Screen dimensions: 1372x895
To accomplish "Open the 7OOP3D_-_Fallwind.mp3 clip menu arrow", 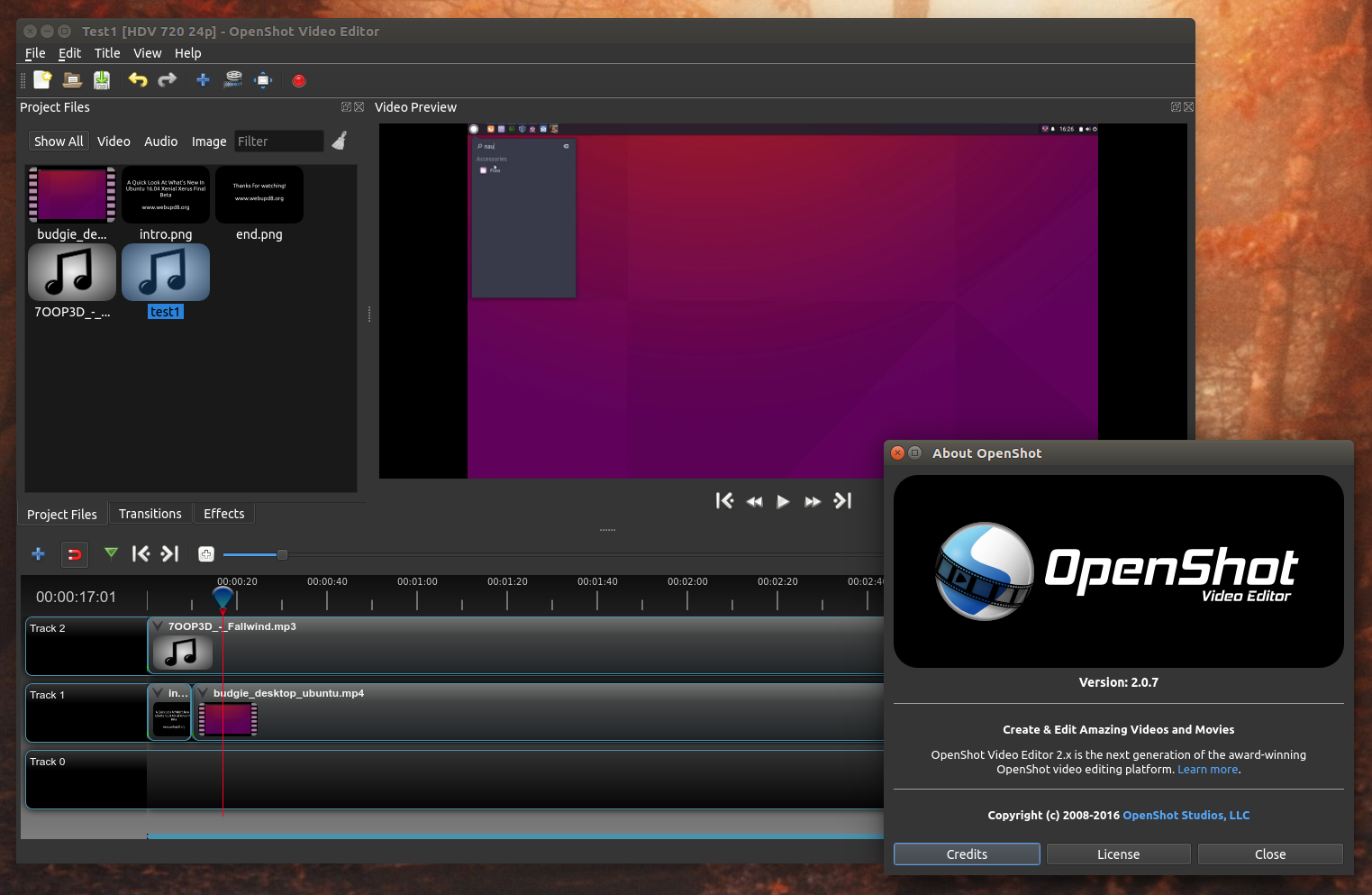I will pyautogui.click(x=159, y=626).
